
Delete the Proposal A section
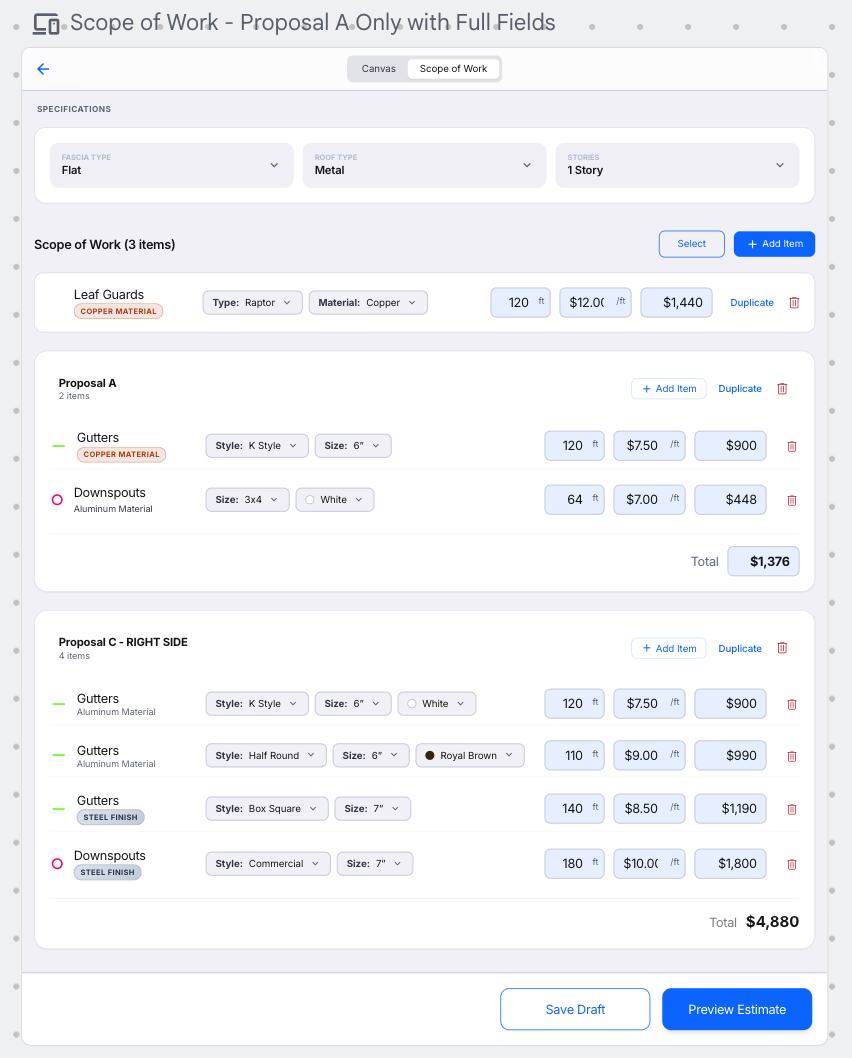click(782, 389)
